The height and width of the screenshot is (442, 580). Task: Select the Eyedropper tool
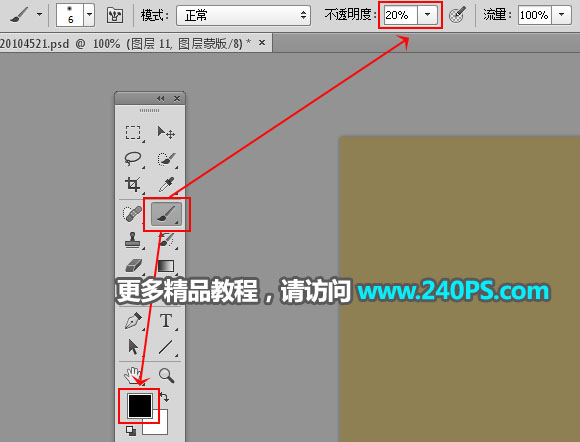click(166, 185)
